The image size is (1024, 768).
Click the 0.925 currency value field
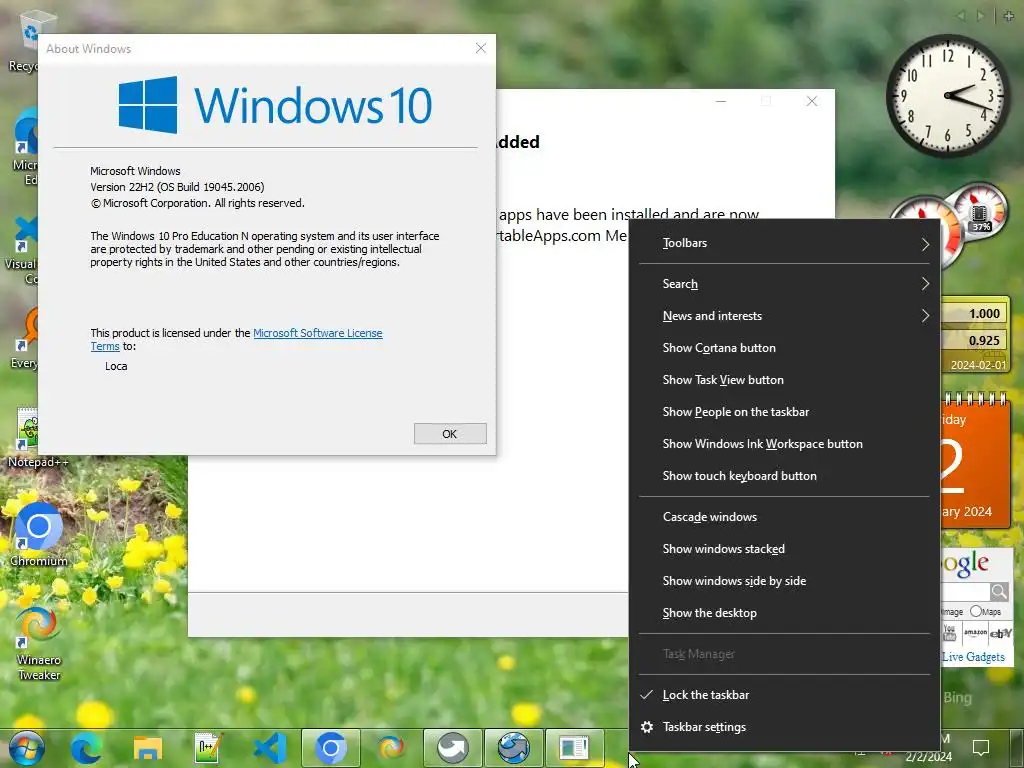[974, 340]
